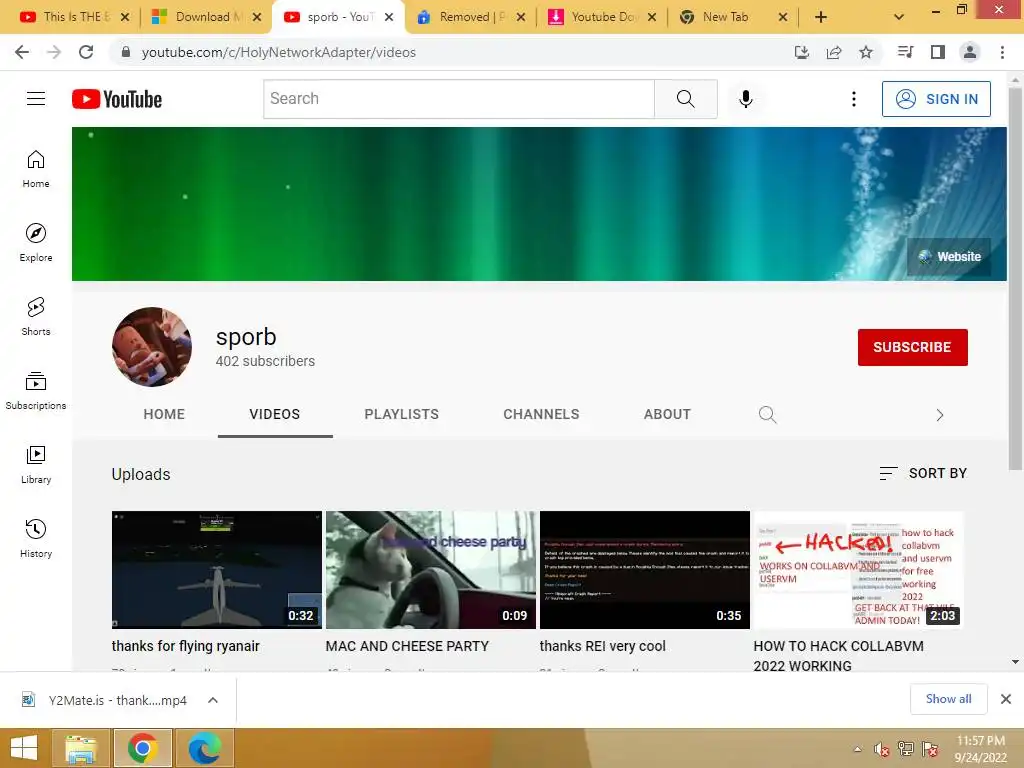Open a new tab with plus button

point(821,17)
